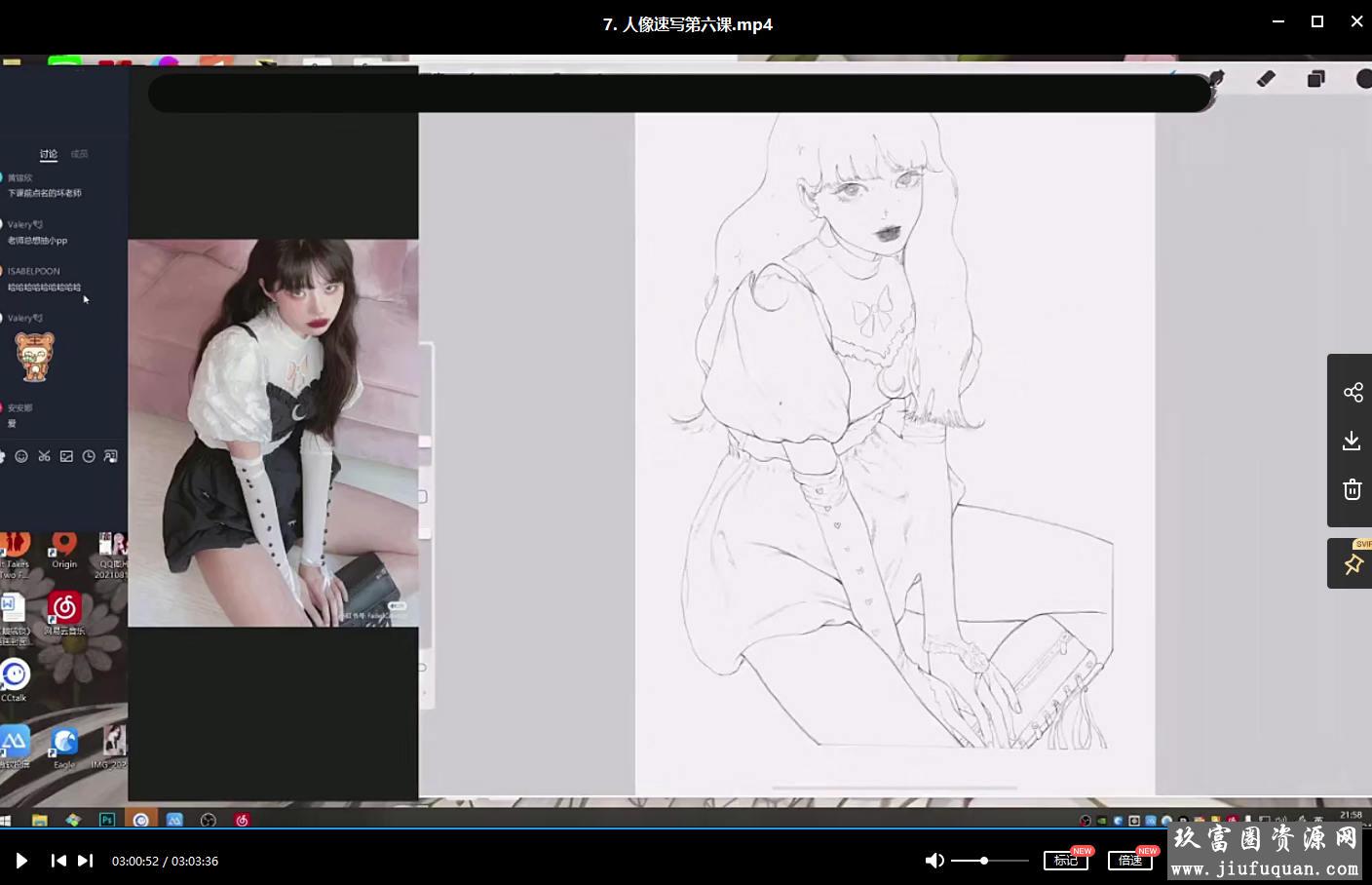1372x885 pixels.
Task: Open Photoshop from the taskbar
Action: [107, 820]
